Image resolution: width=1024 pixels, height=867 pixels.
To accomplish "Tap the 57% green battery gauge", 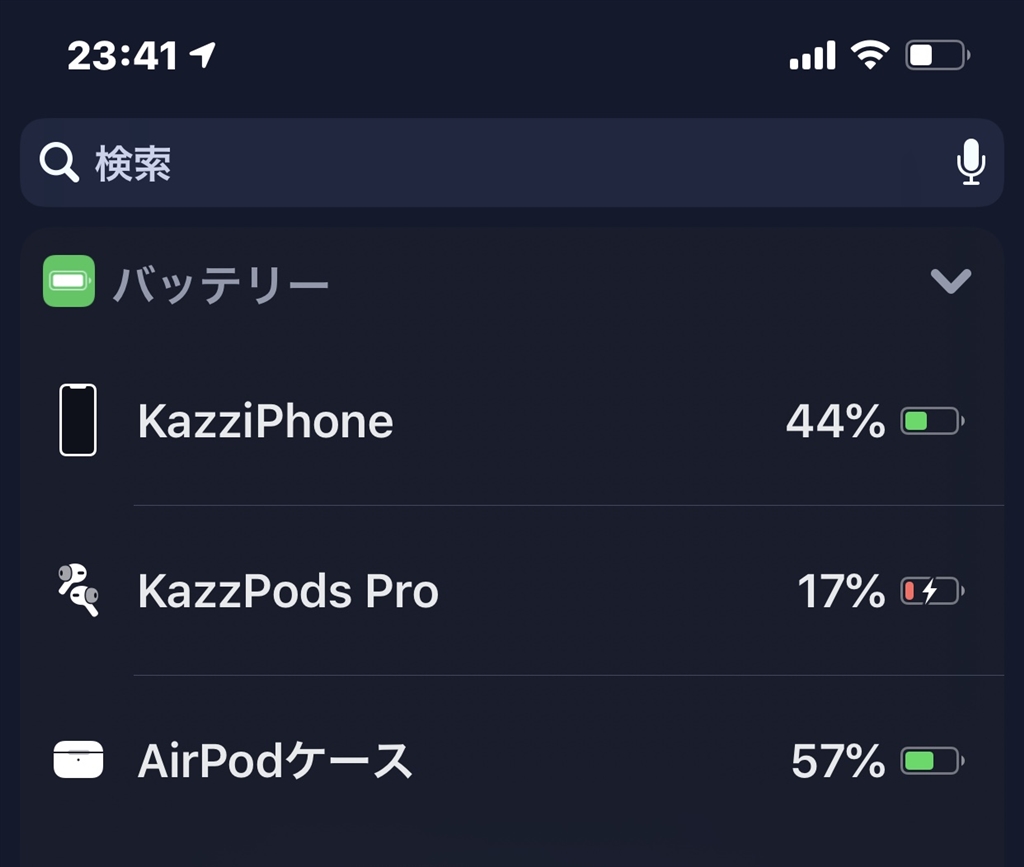I will tap(930, 760).
